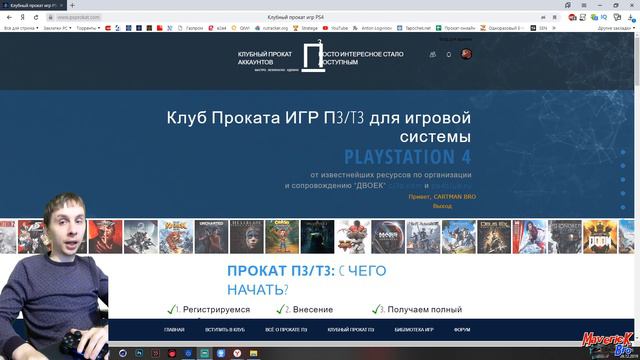640x360 pixels.
Task: Open the browser hamburger menu
Action: (x=584, y=5)
